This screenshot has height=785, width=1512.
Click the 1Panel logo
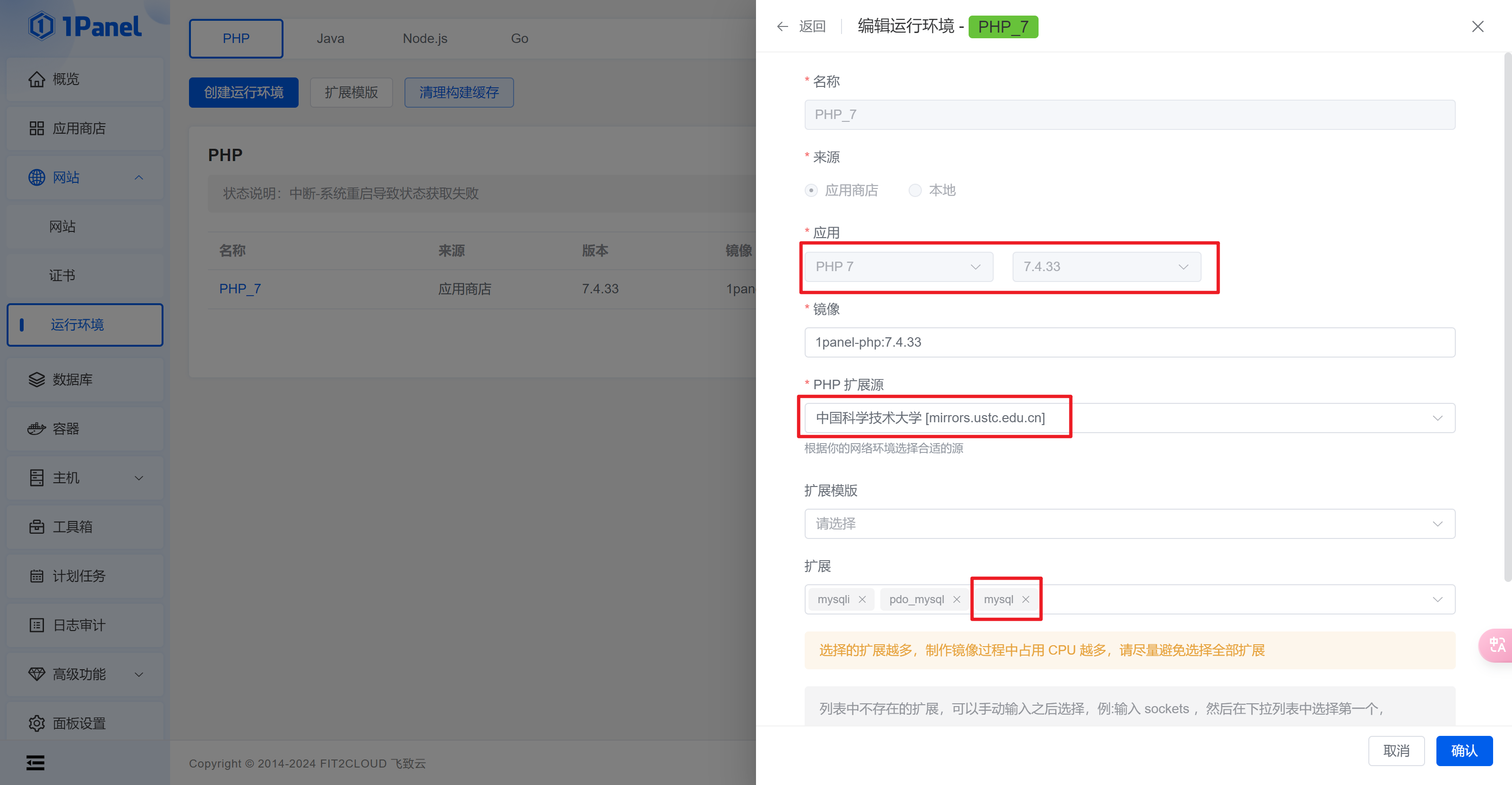coord(85,26)
